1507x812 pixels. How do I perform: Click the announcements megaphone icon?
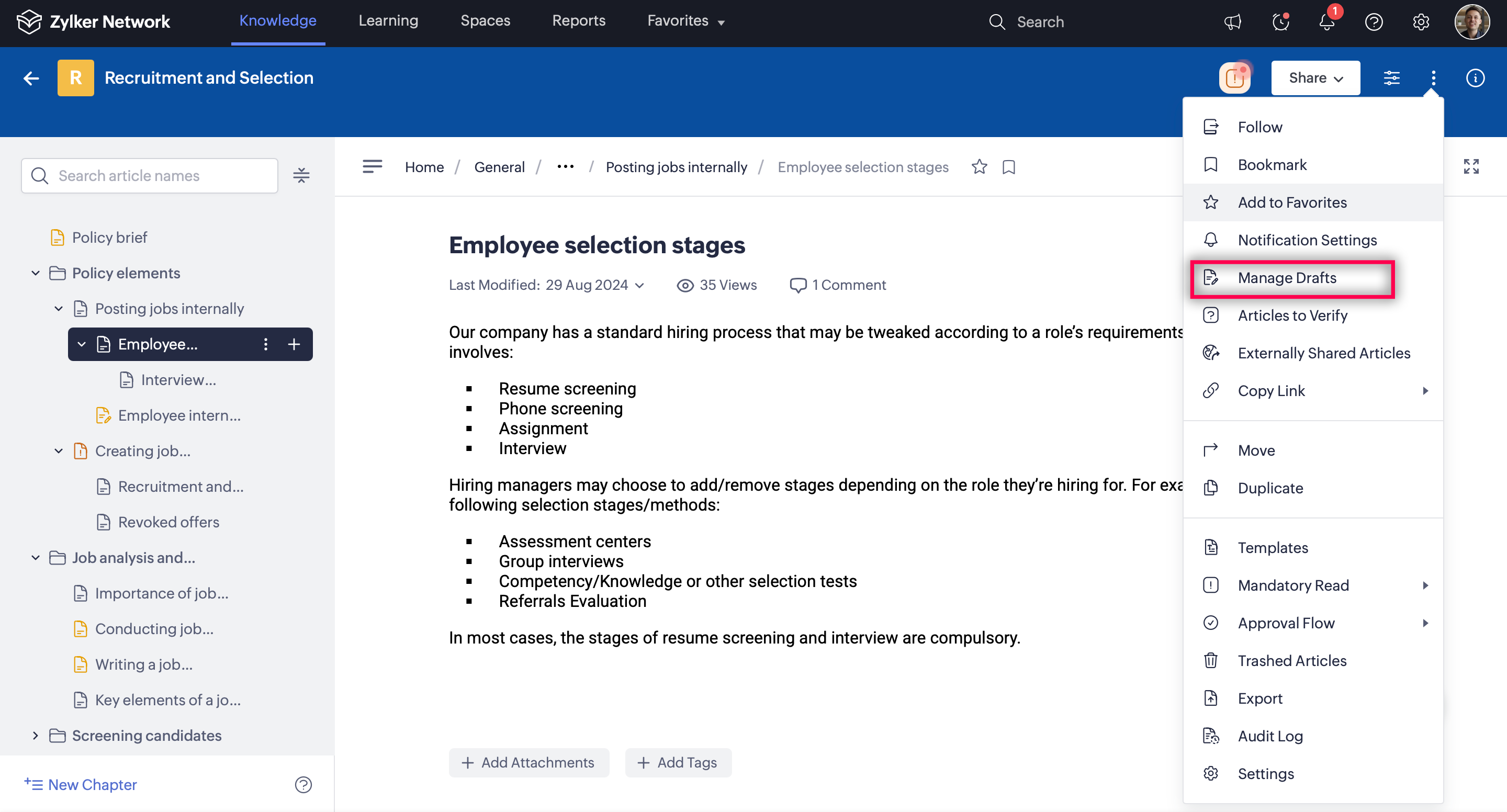(x=1233, y=22)
